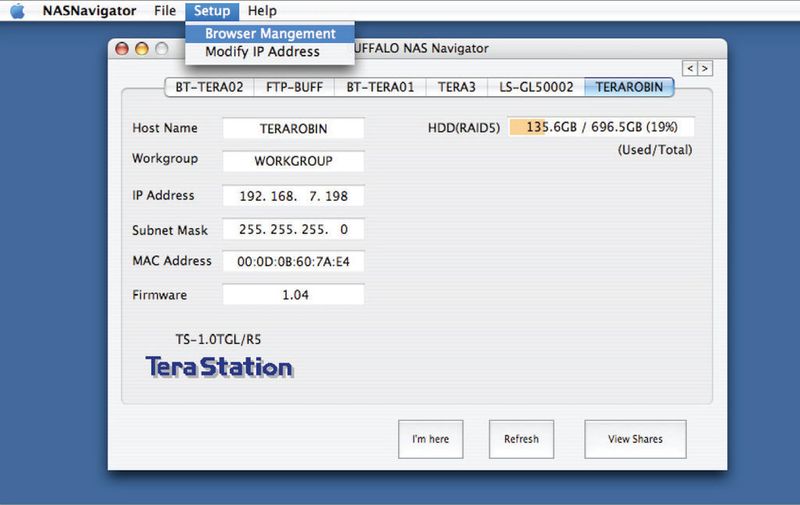Click the IP Address field 192.168.7.198
The height and width of the screenshot is (505, 800).
tap(293, 196)
